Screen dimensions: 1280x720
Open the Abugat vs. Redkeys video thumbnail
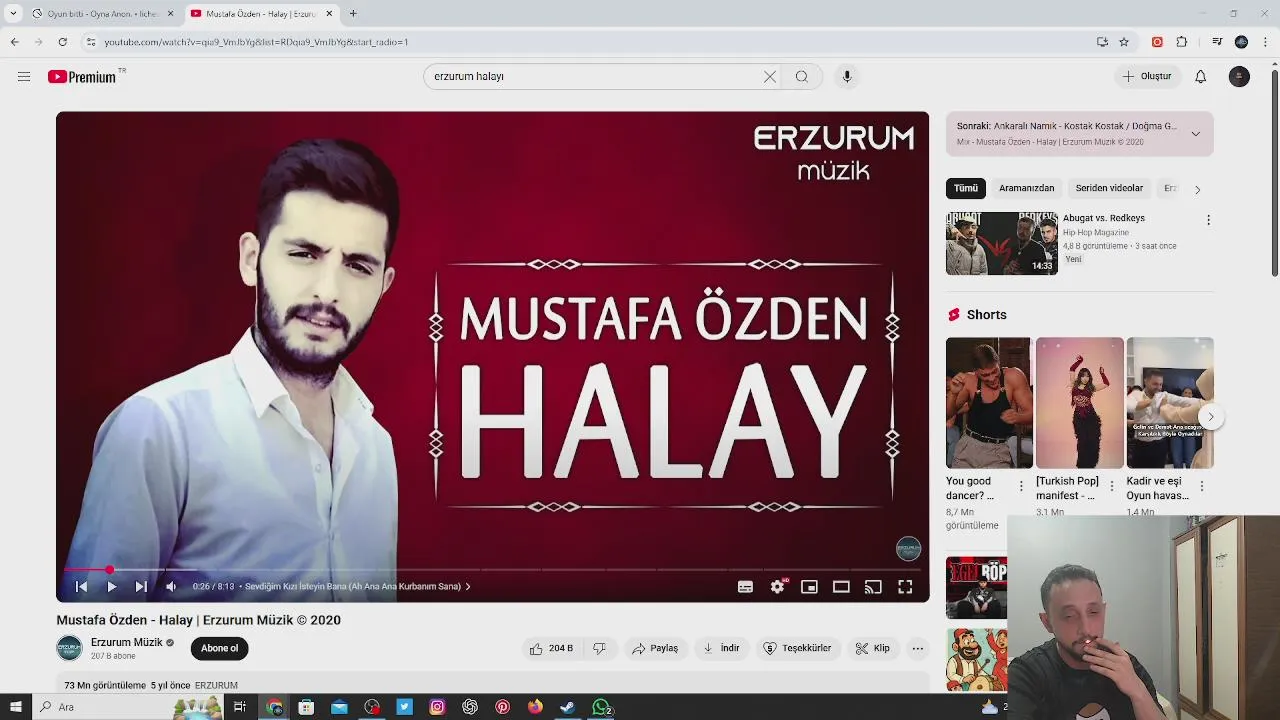point(1002,243)
